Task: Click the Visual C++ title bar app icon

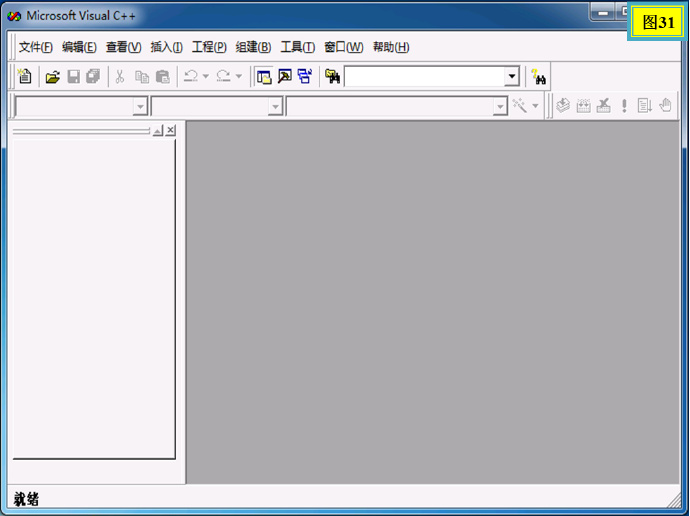Action: pos(14,16)
